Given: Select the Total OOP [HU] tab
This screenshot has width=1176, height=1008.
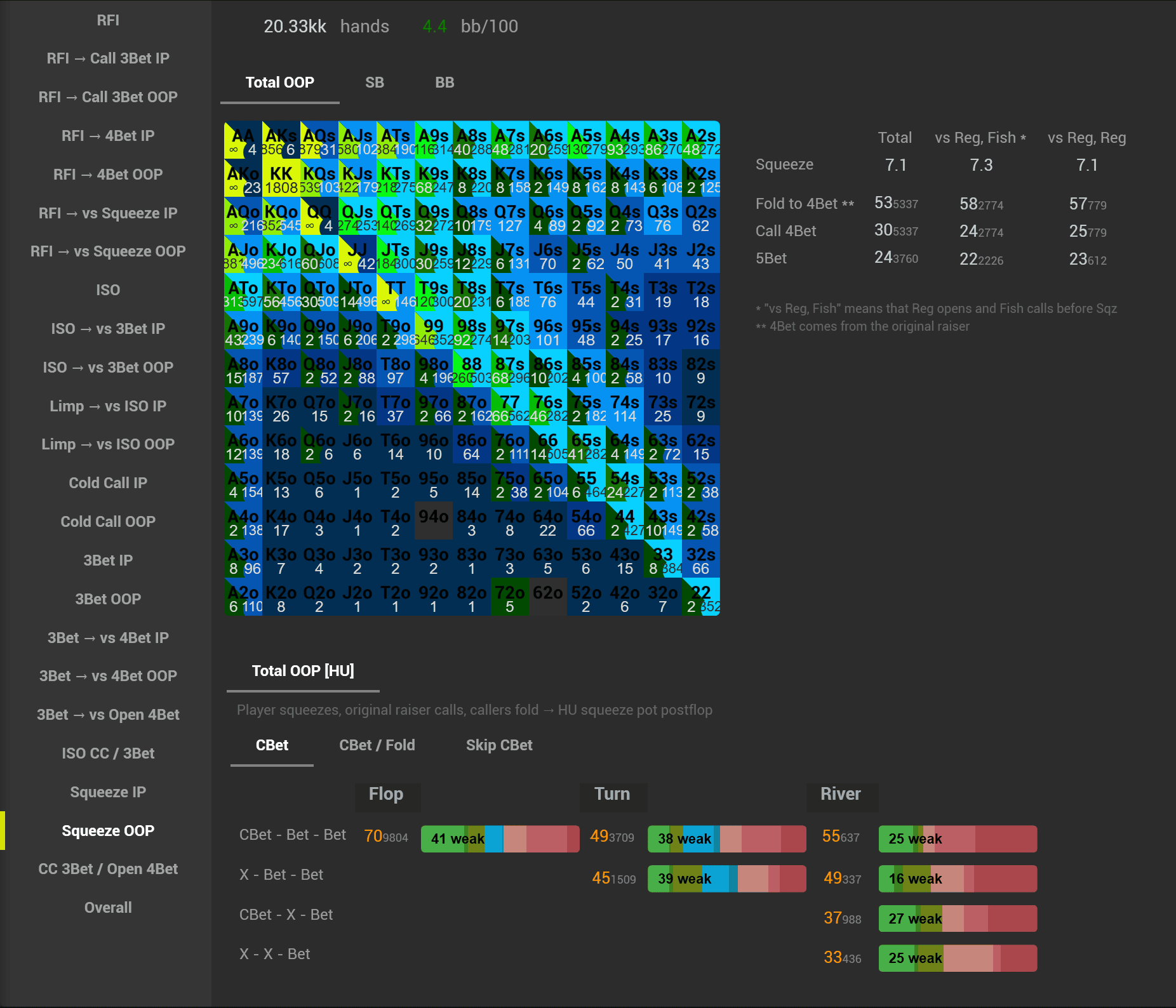Looking at the screenshot, I should tap(303, 671).
